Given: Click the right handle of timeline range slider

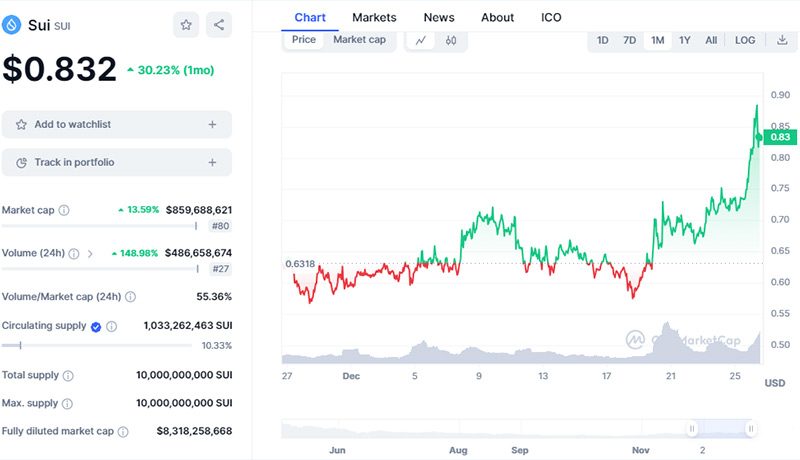Looking at the screenshot, I should tap(750, 428).
